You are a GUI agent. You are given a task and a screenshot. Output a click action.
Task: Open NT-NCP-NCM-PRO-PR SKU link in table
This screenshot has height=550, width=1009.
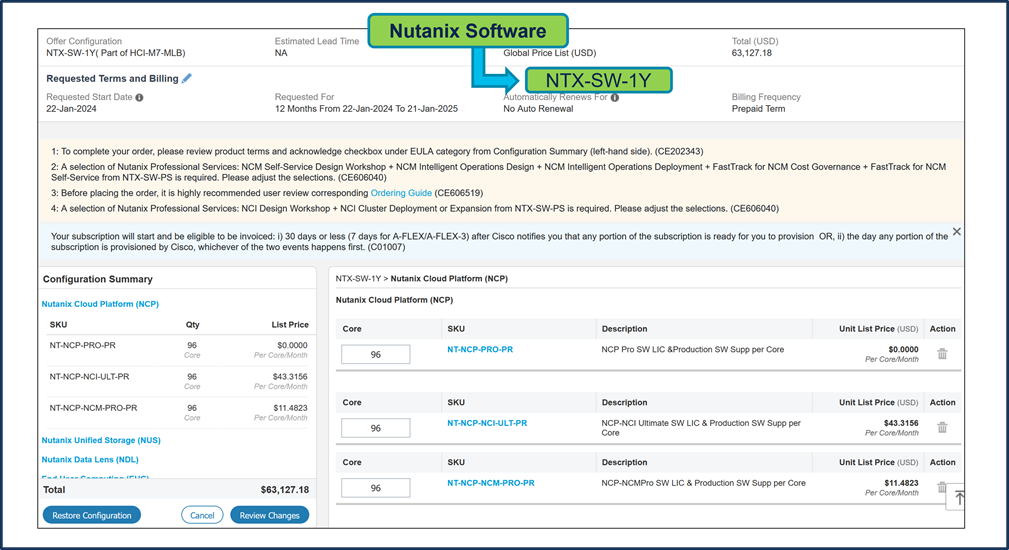pos(491,483)
